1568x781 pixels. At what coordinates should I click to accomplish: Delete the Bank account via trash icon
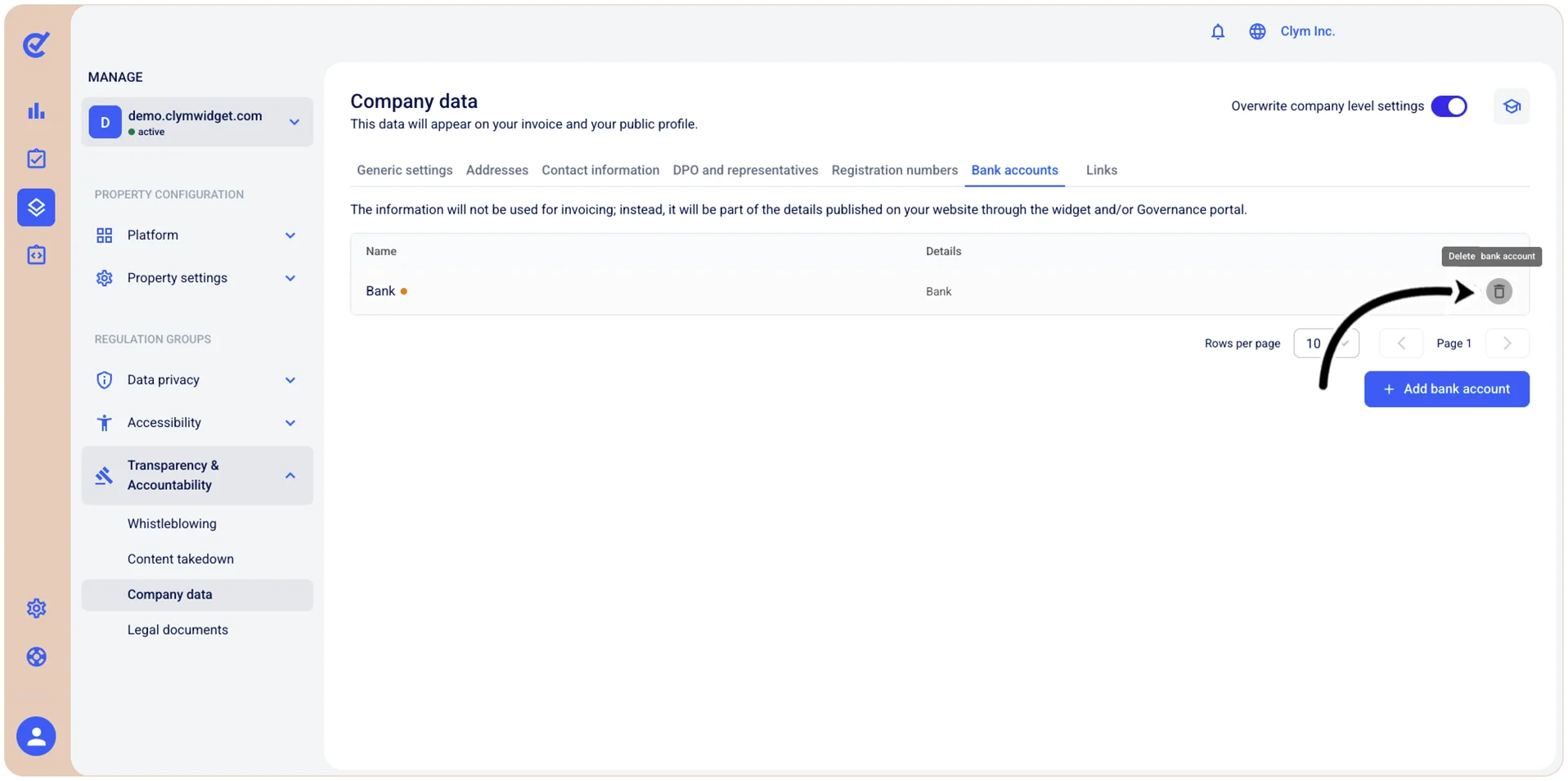pyautogui.click(x=1498, y=291)
